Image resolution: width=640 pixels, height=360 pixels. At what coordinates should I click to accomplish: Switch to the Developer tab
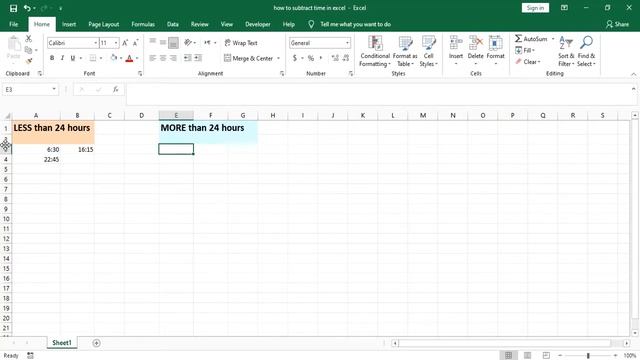click(x=258, y=24)
